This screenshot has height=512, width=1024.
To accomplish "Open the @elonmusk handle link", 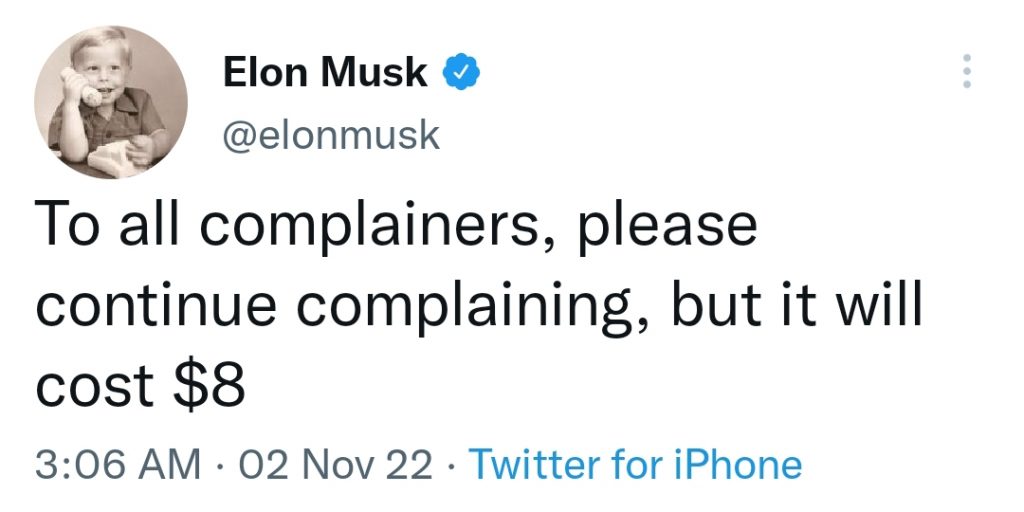I will (331, 136).
